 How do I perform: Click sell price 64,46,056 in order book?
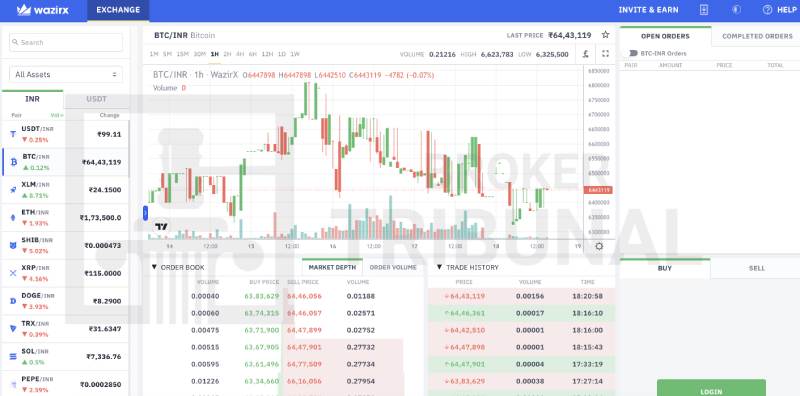(x=304, y=296)
